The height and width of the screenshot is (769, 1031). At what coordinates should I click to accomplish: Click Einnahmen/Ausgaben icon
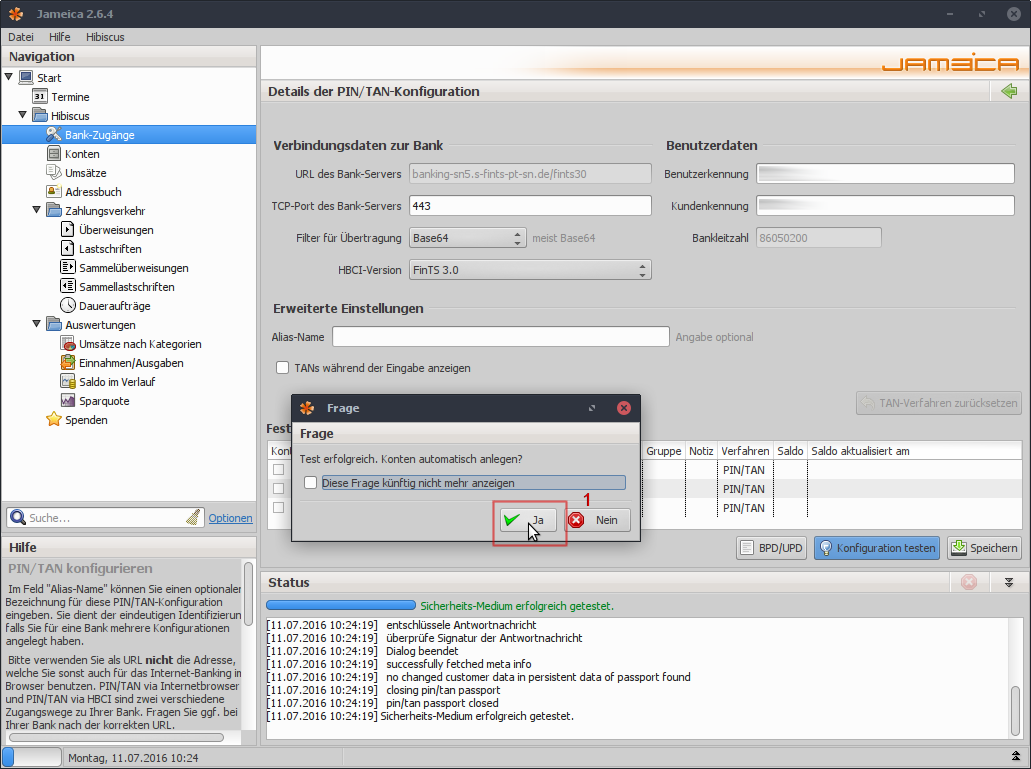tap(67, 363)
